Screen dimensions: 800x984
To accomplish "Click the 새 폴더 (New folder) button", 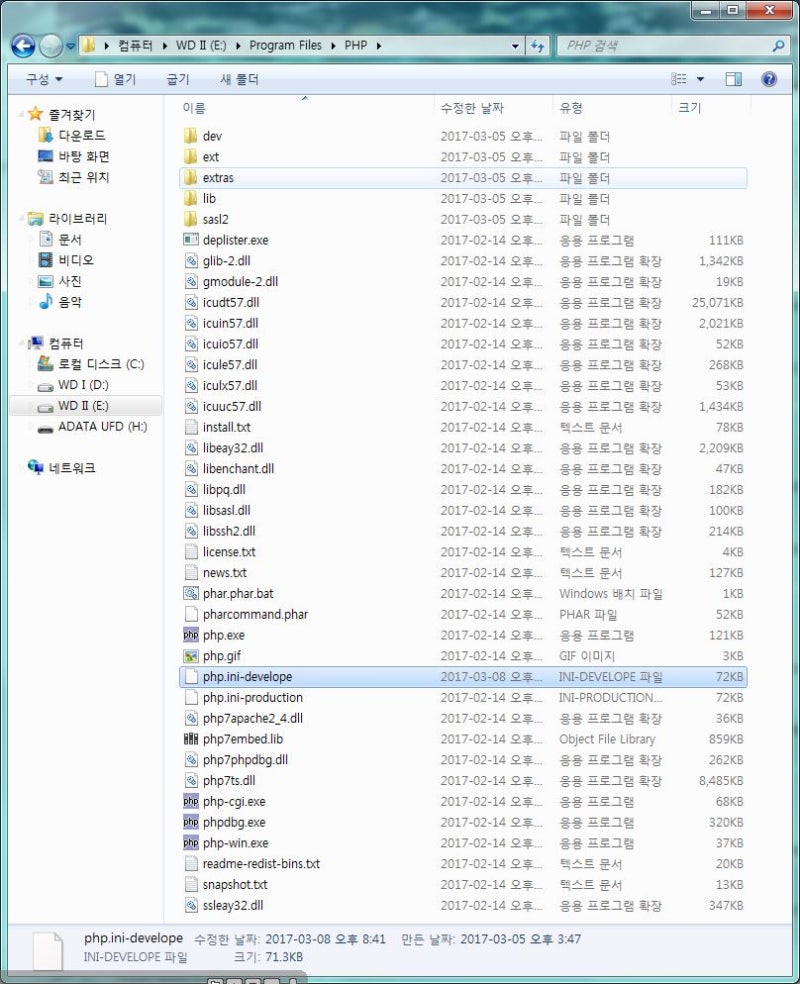I will [x=239, y=79].
